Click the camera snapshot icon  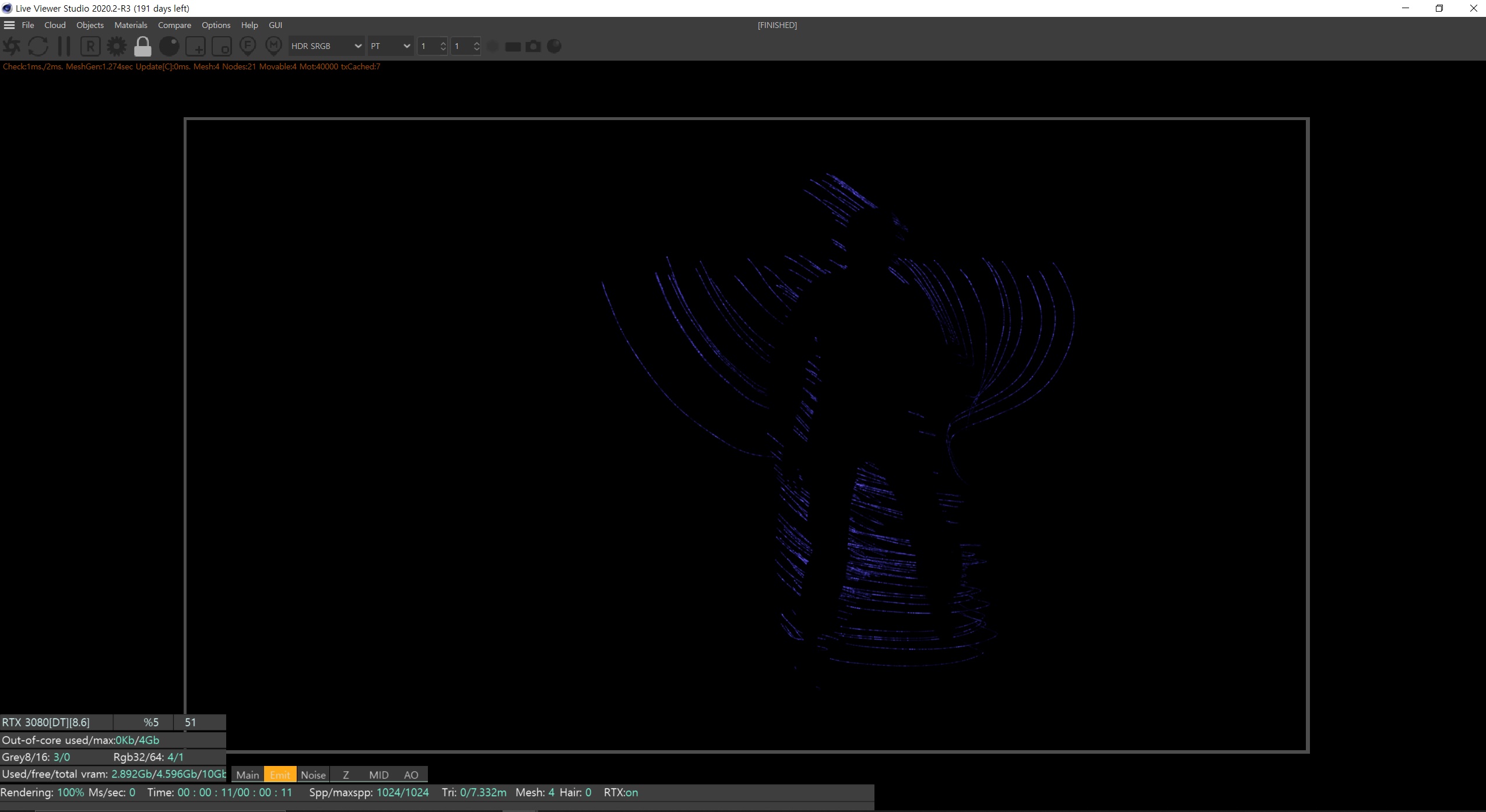tap(533, 46)
